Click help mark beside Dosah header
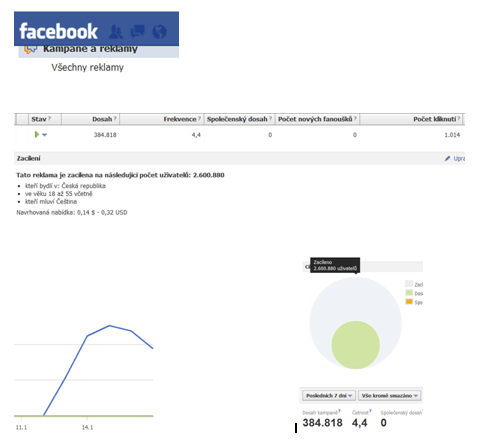The width and height of the screenshot is (478, 444). [115, 118]
